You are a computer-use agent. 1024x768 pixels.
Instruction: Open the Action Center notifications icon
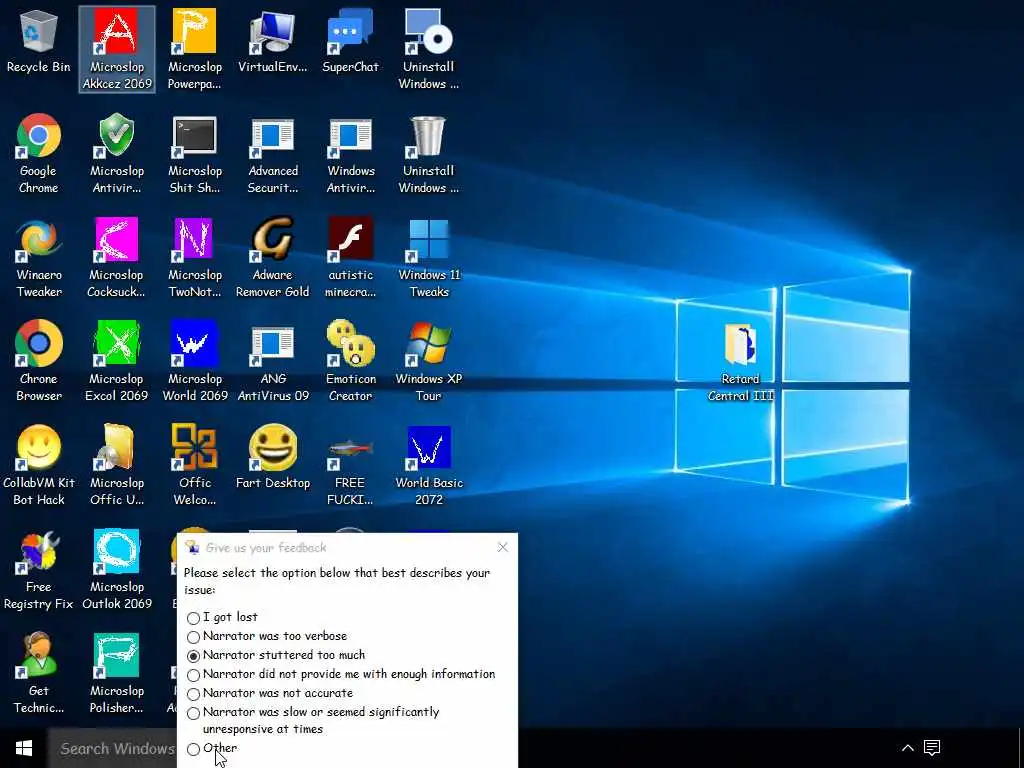(932, 748)
